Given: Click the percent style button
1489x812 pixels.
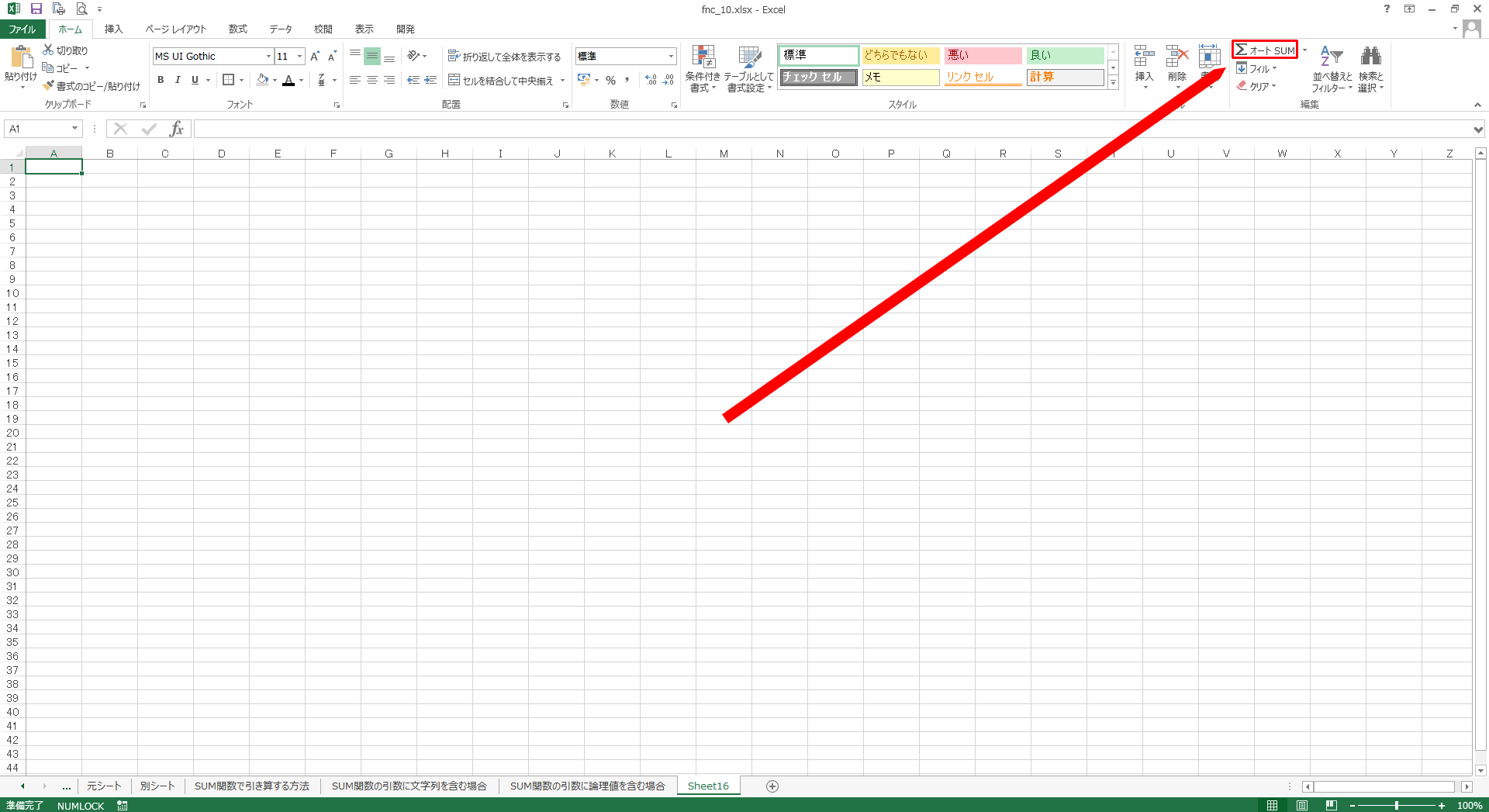Looking at the screenshot, I should [x=611, y=80].
